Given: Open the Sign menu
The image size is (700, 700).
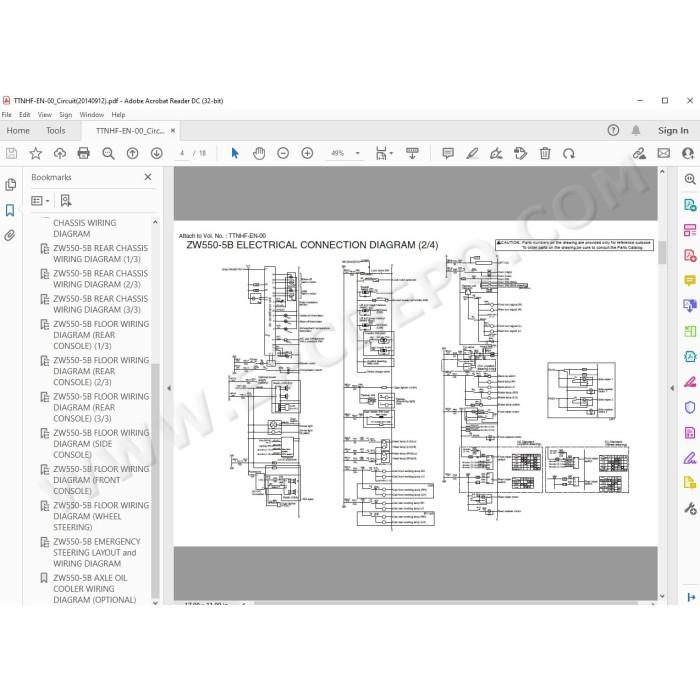Looking at the screenshot, I should click(66, 115).
